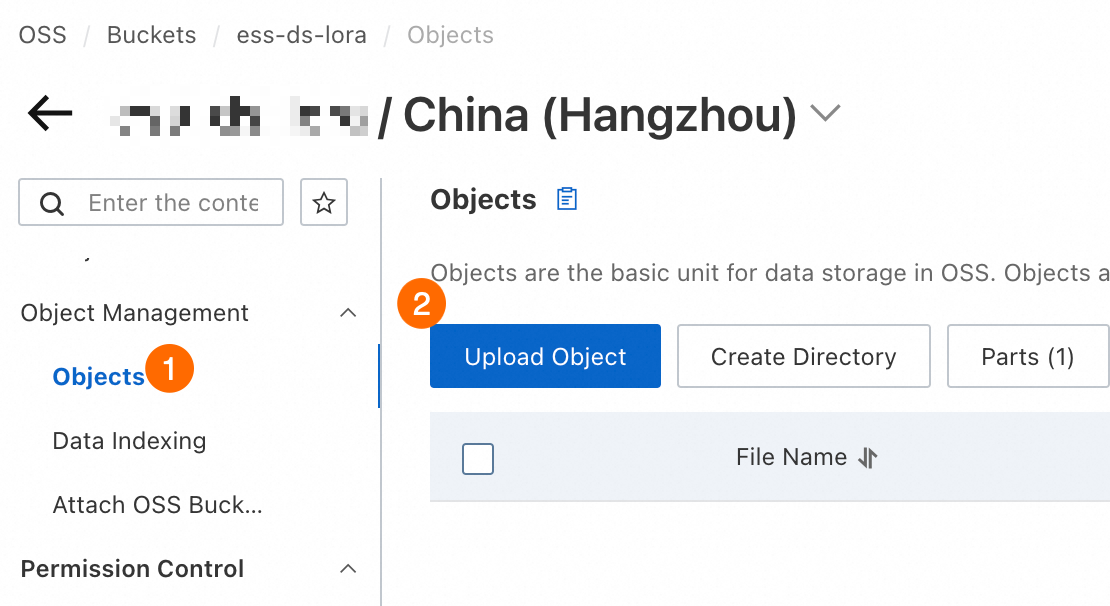The width and height of the screenshot is (1110, 606).
Task: Click the Create Directory button
Action: click(x=803, y=356)
